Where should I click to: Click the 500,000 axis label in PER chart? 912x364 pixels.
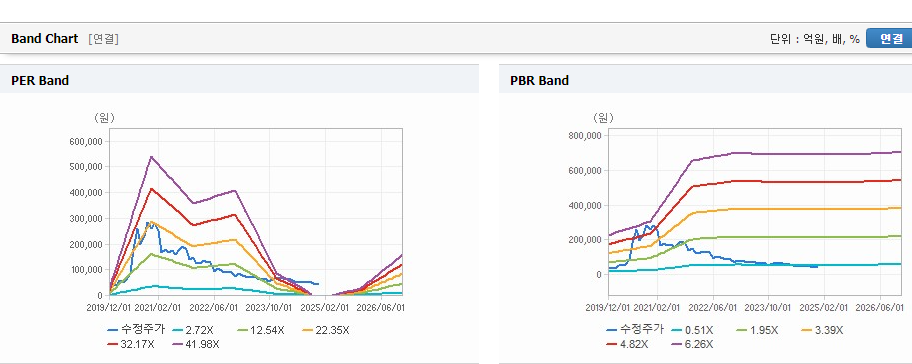click(x=87, y=167)
